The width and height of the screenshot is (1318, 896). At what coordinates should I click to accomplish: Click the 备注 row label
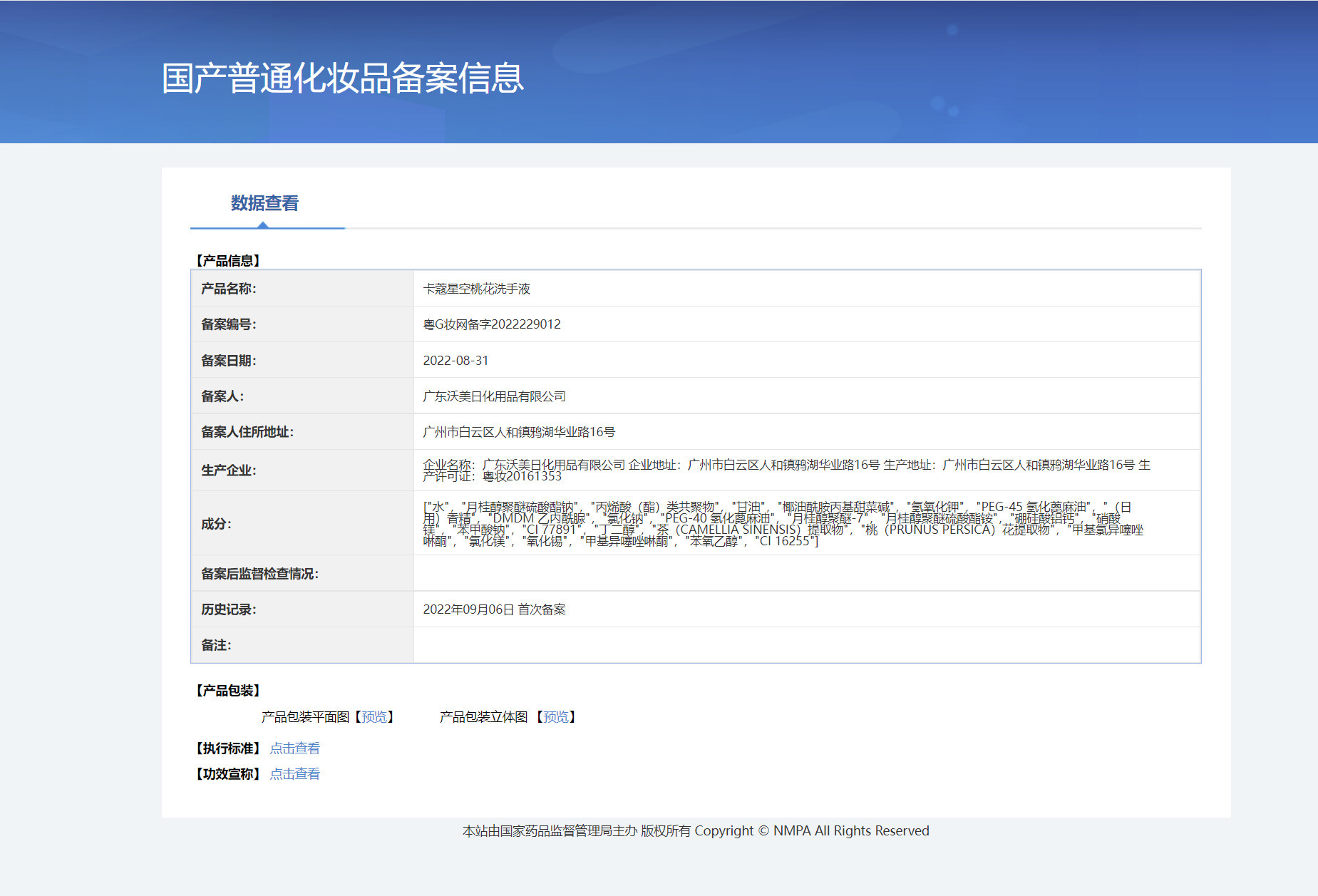[216, 645]
